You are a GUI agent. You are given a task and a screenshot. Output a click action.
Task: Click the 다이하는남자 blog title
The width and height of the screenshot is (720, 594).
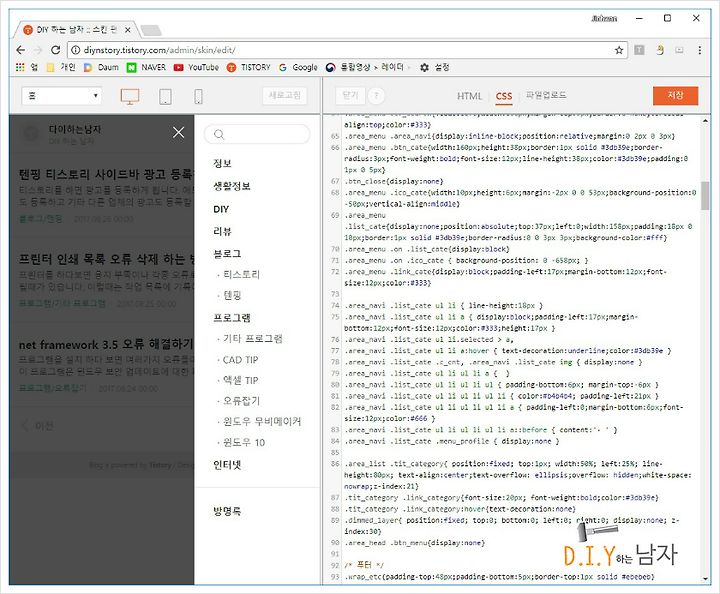pos(75,129)
